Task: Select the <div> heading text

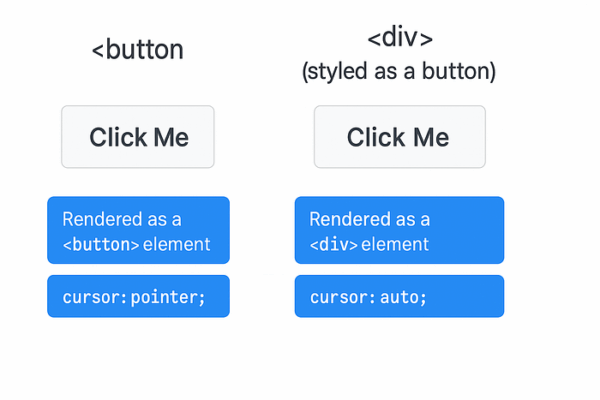Action: tap(400, 38)
